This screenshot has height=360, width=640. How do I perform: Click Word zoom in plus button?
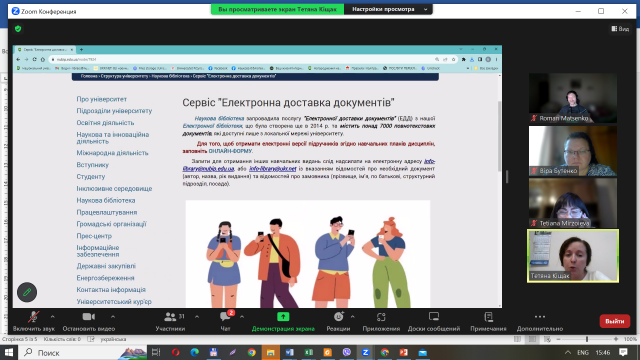pos(616,339)
